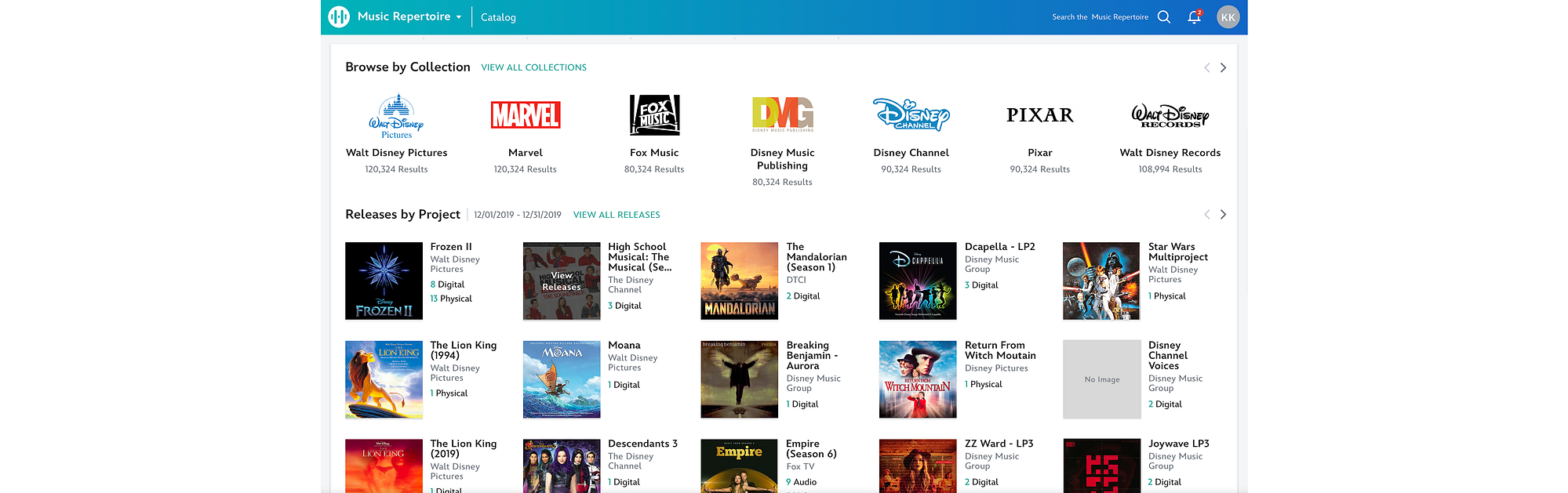1568x493 pixels.
Task: Open the search magnifier icon
Action: point(1164,16)
